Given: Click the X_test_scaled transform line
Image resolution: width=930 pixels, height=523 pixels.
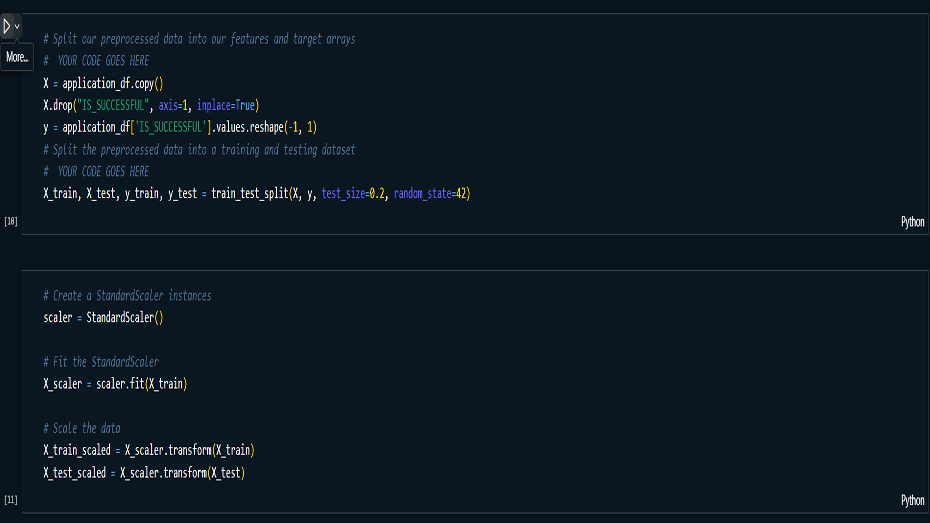Looking at the screenshot, I should (144, 472).
